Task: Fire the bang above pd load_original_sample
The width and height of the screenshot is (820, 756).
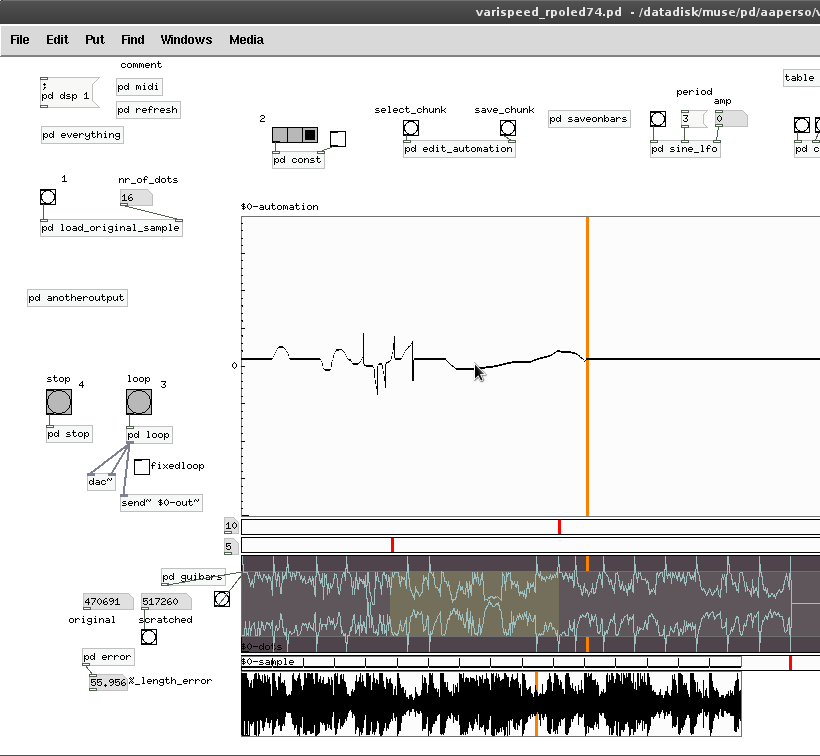Action: click(48, 197)
